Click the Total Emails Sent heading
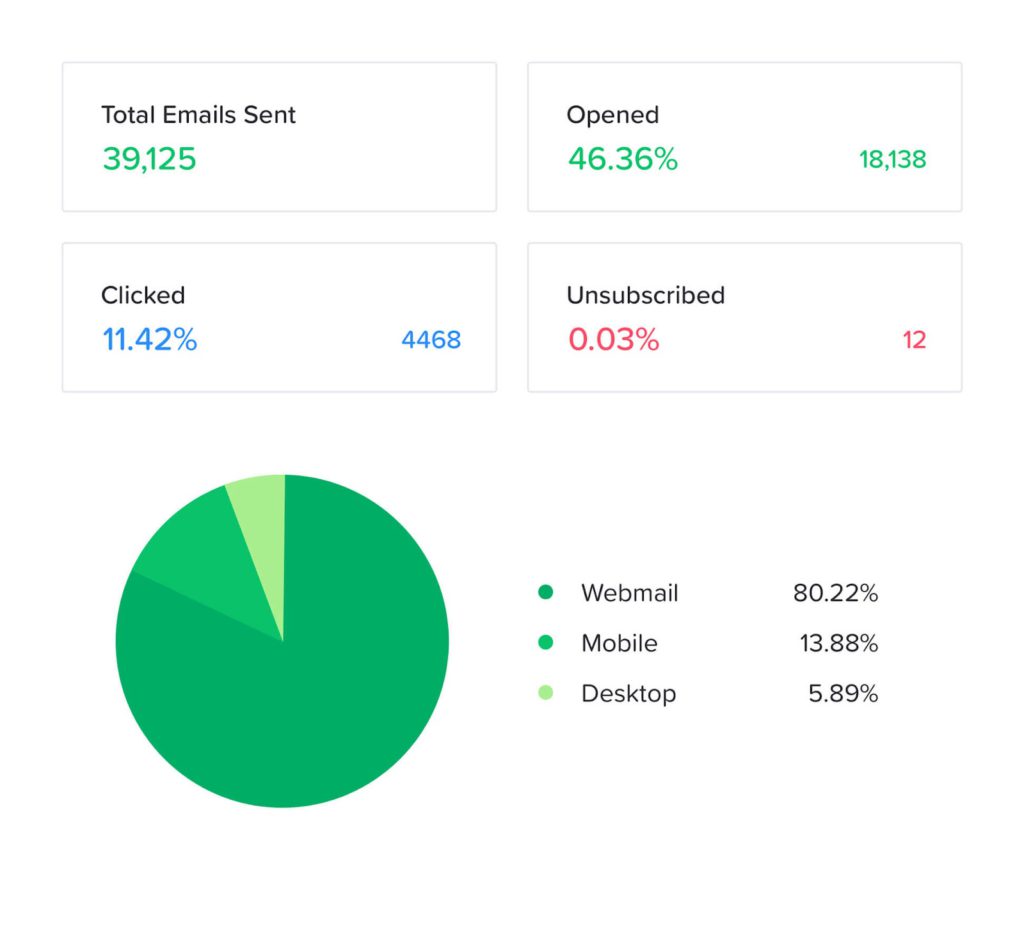The image size is (1024, 929). coord(198,115)
